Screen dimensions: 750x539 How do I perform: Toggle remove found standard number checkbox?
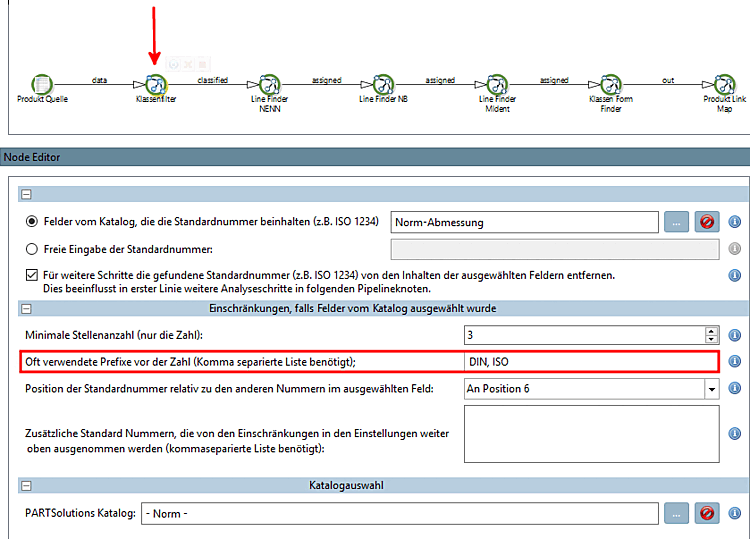(32, 275)
